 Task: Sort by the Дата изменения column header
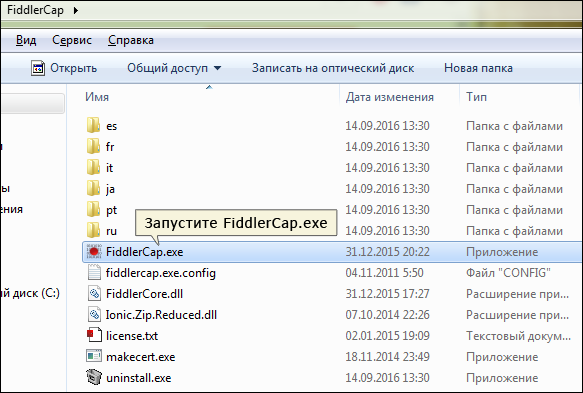390,97
